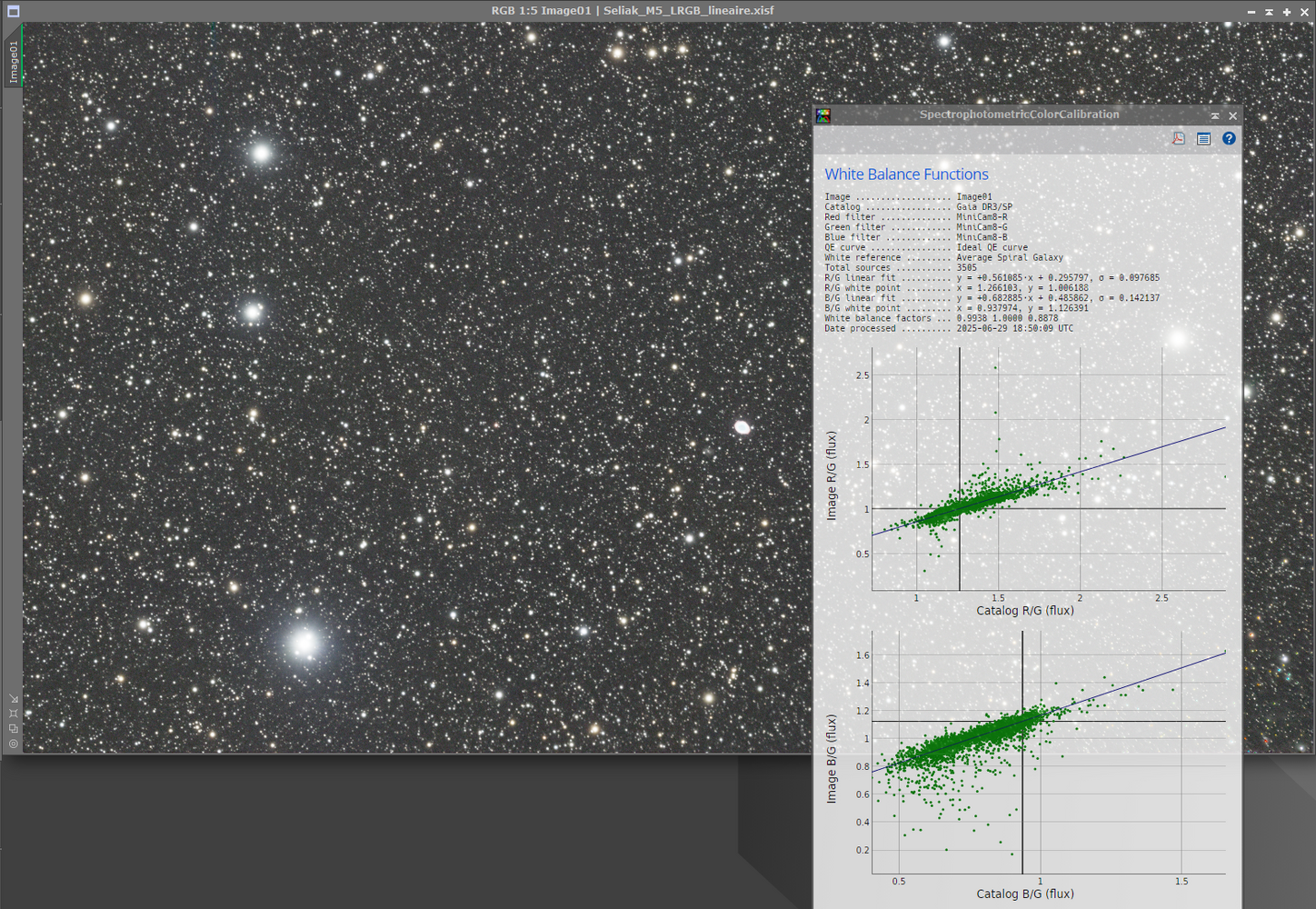Click the Image01 window menu icon
The image size is (1316, 909).
[13, 11]
